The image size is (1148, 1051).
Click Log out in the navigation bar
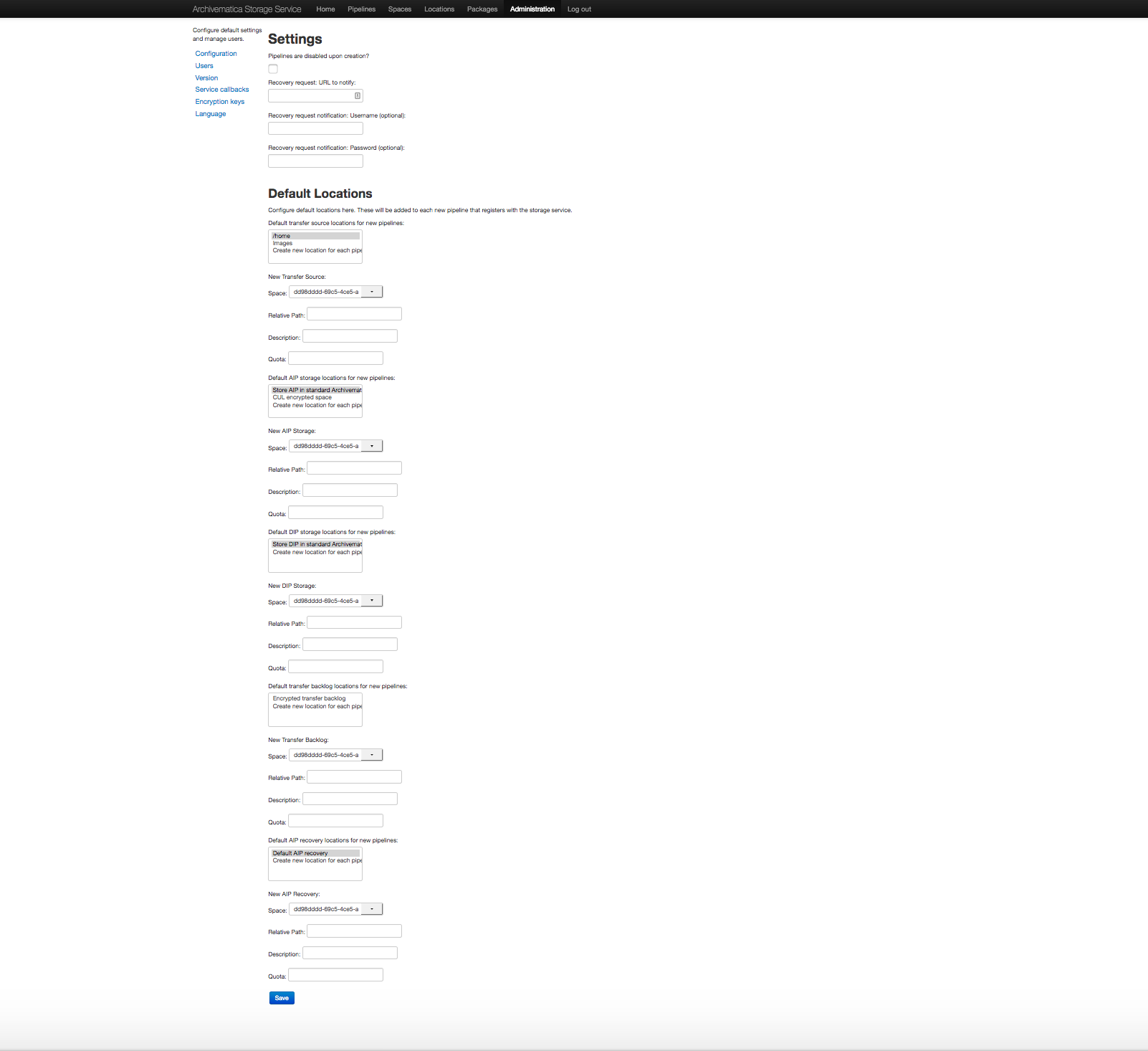click(x=579, y=9)
